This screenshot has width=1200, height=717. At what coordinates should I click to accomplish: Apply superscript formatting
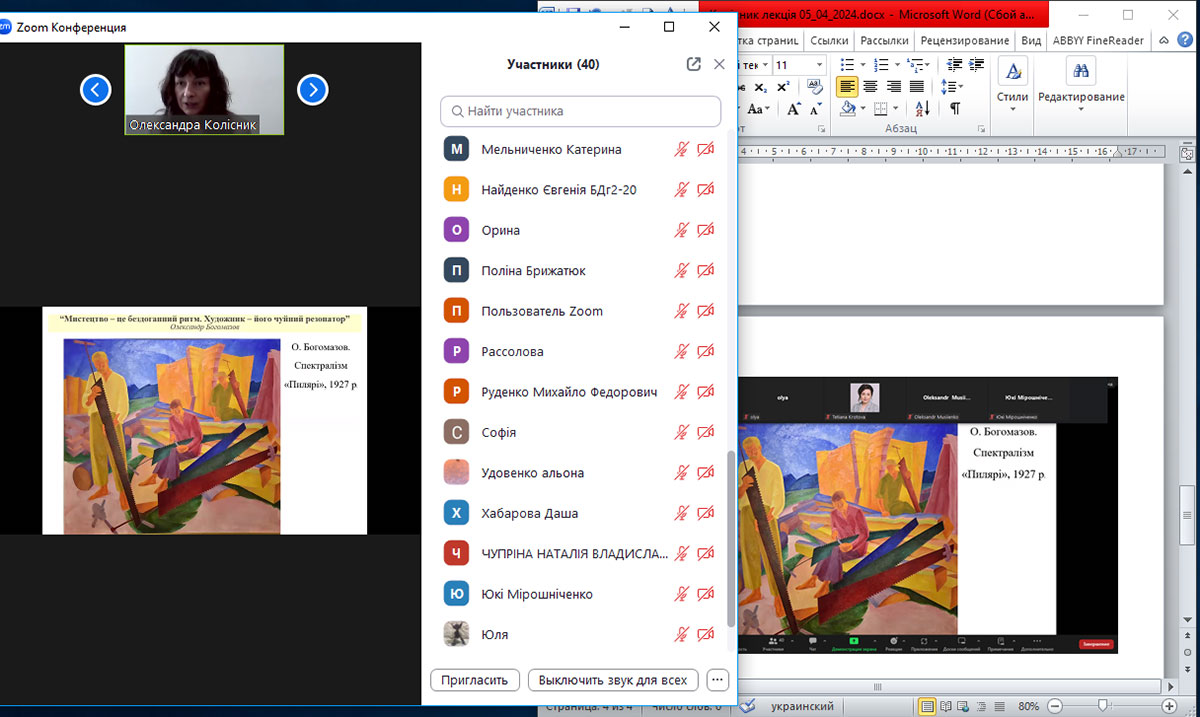(783, 87)
